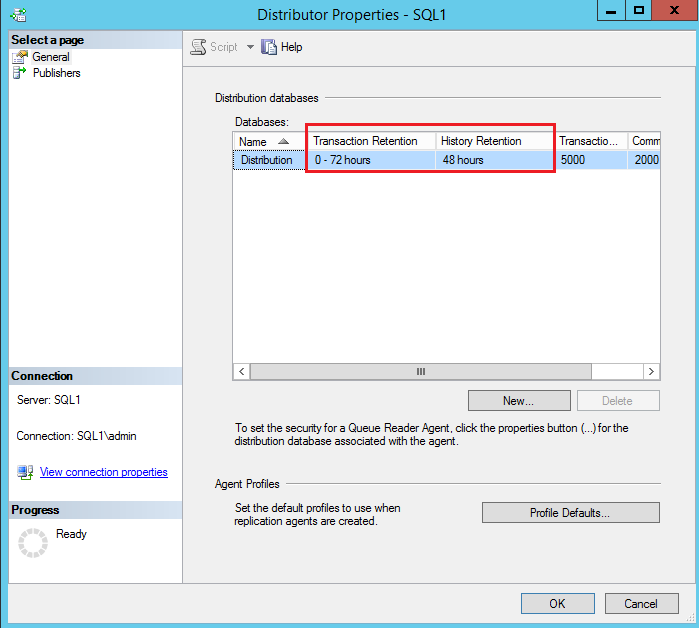699x628 pixels.
Task: Click the left scroll arrow of databases grid
Action: [x=242, y=371]
